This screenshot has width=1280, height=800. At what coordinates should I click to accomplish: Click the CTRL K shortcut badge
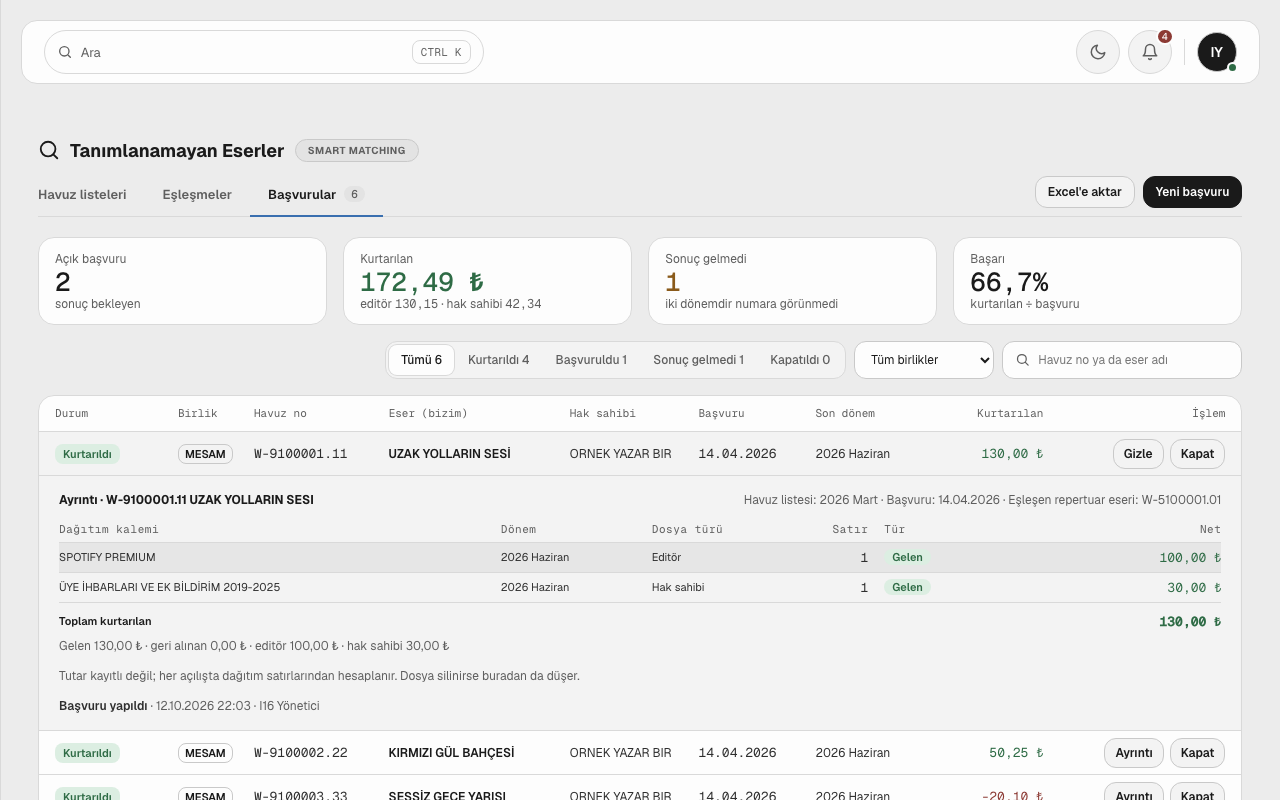(441, 52)
